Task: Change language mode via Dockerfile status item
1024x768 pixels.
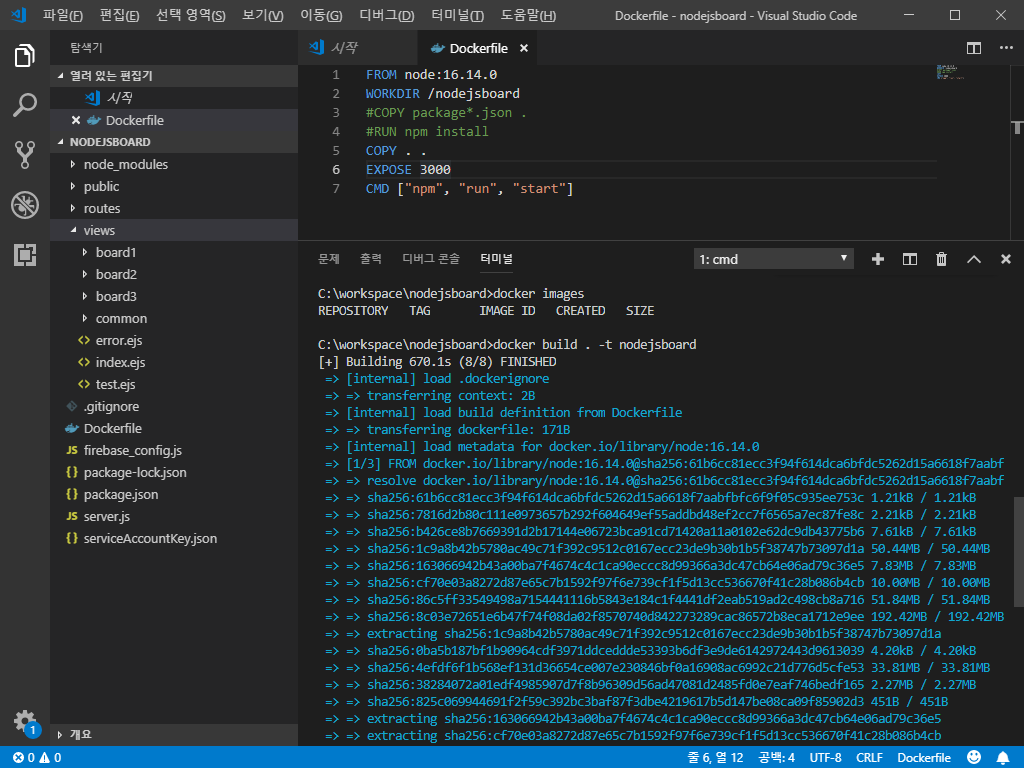Action: point(923,758)
